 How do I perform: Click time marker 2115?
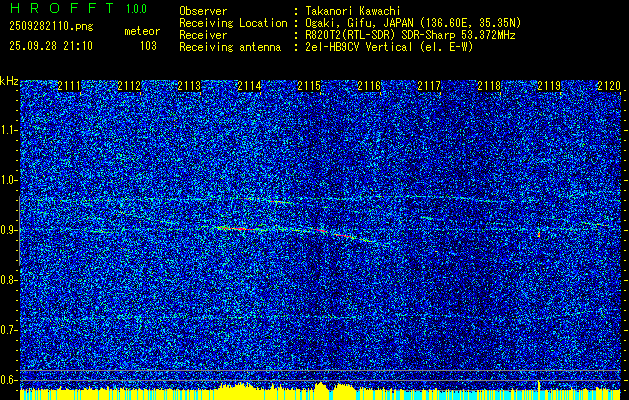[x=309, y=86]
